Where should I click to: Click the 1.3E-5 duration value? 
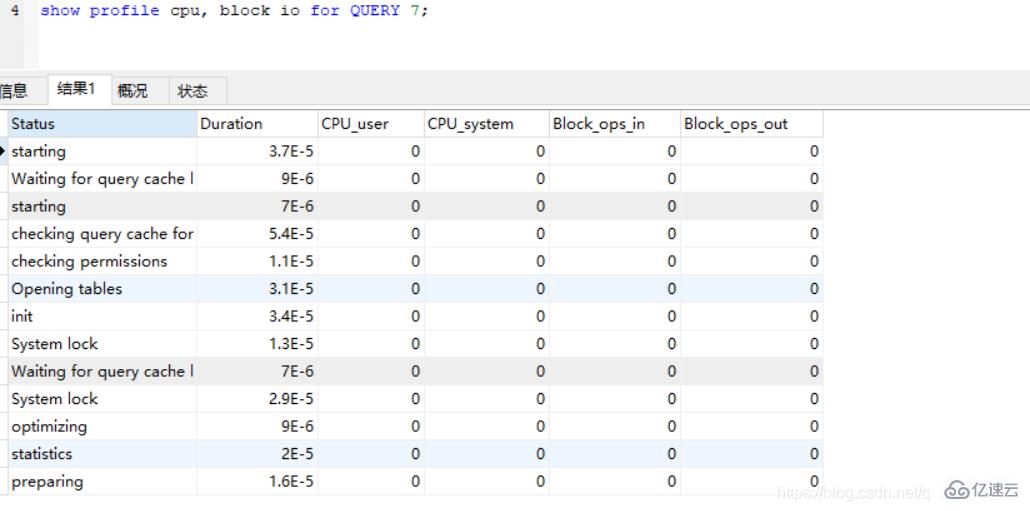[291, 344]
